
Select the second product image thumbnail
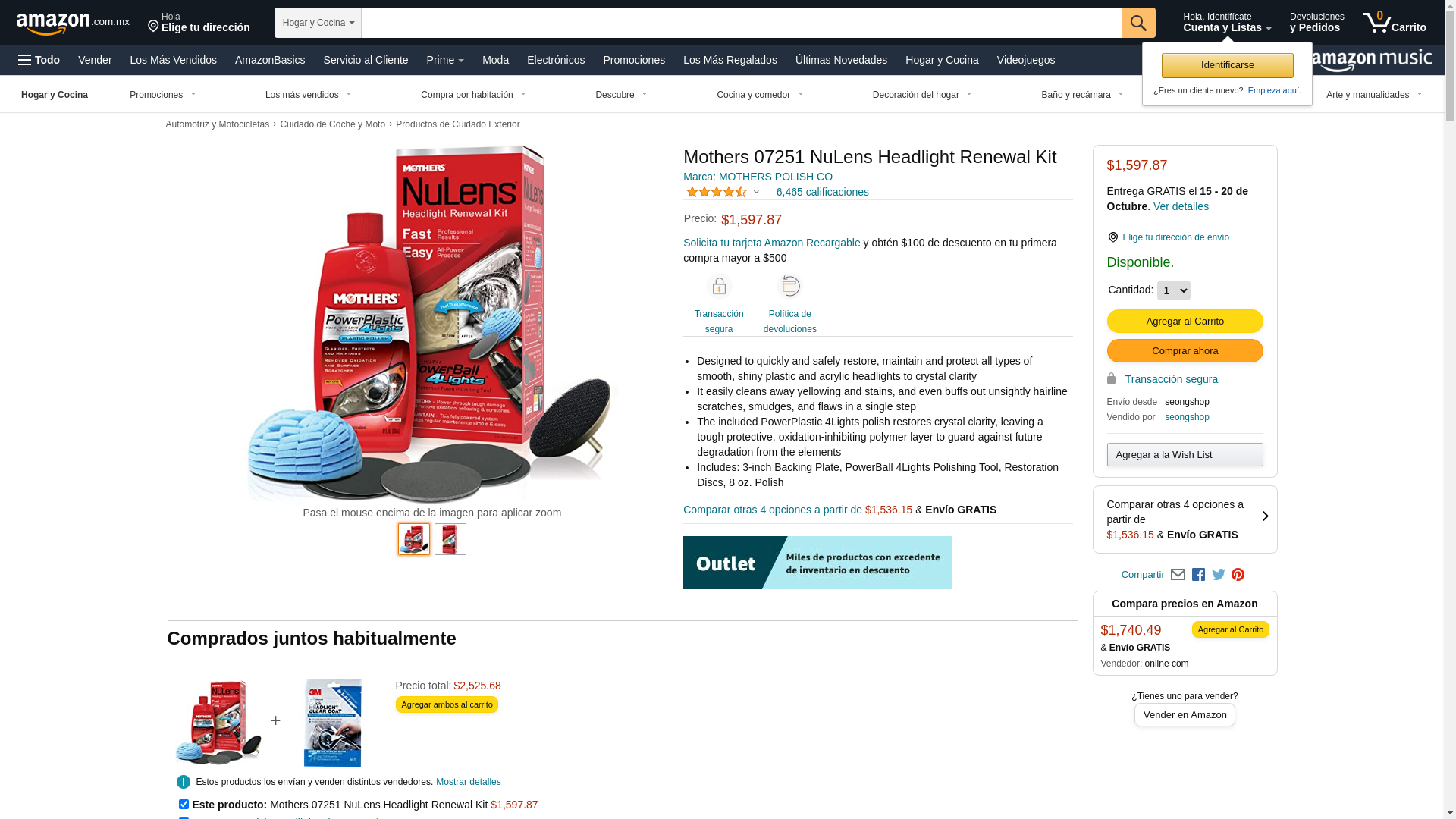(x=450, y=539)
